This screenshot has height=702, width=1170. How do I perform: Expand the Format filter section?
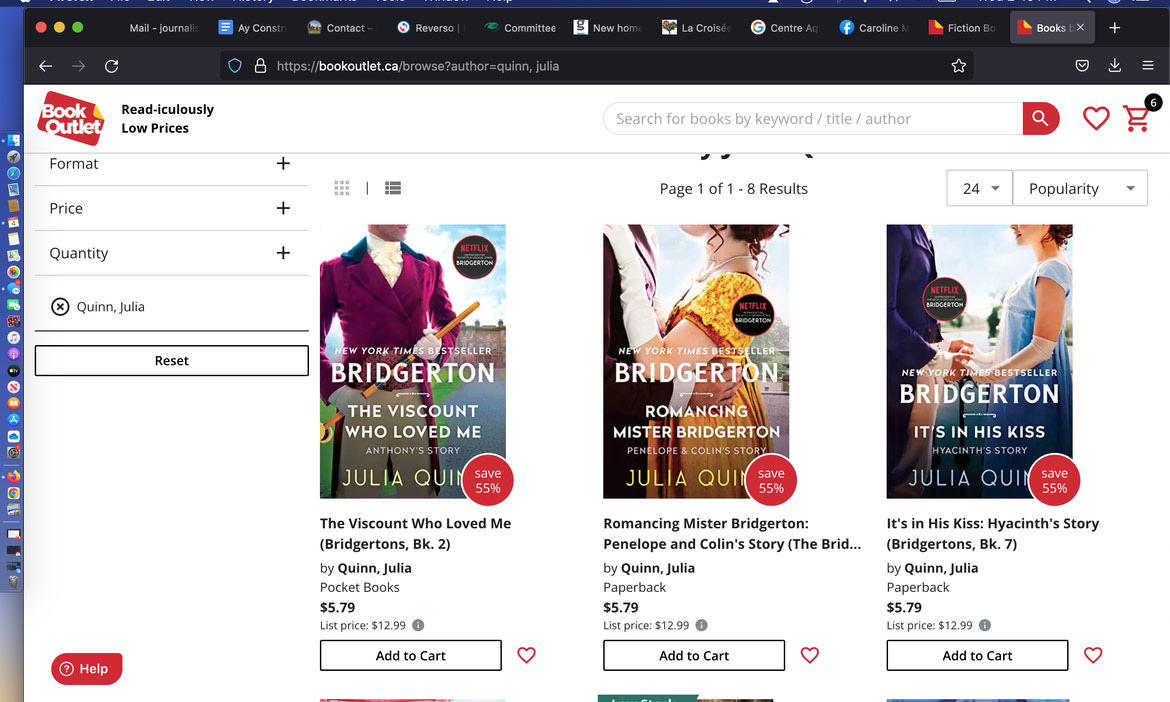172,163
